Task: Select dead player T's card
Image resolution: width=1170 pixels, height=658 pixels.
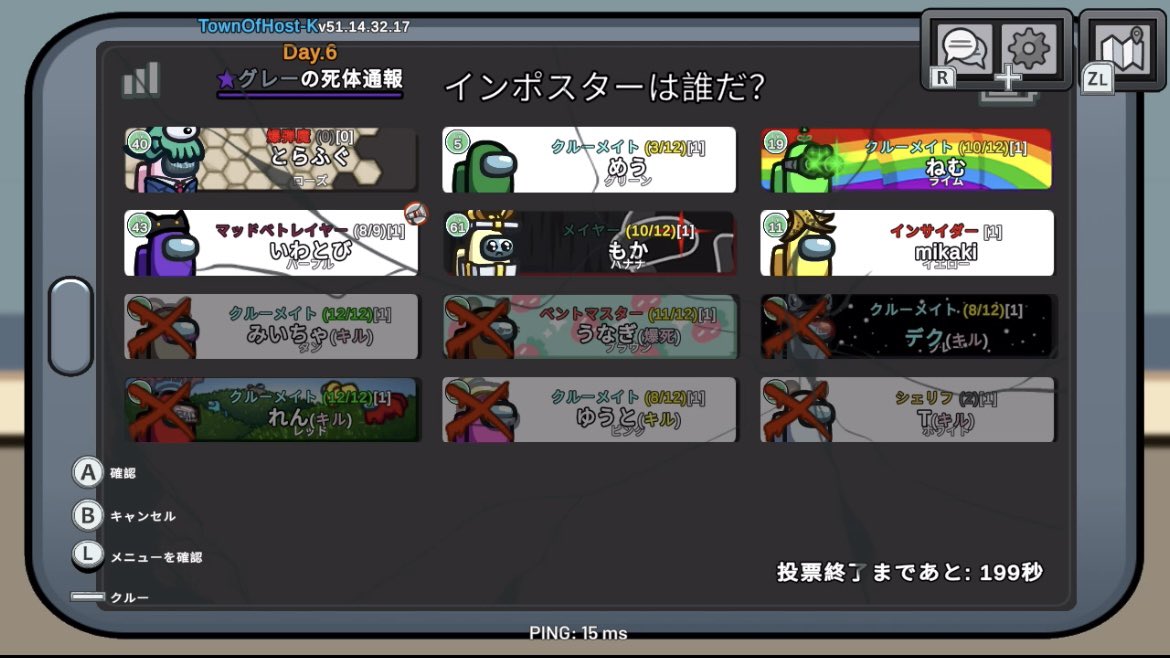Action: [907, 410]
